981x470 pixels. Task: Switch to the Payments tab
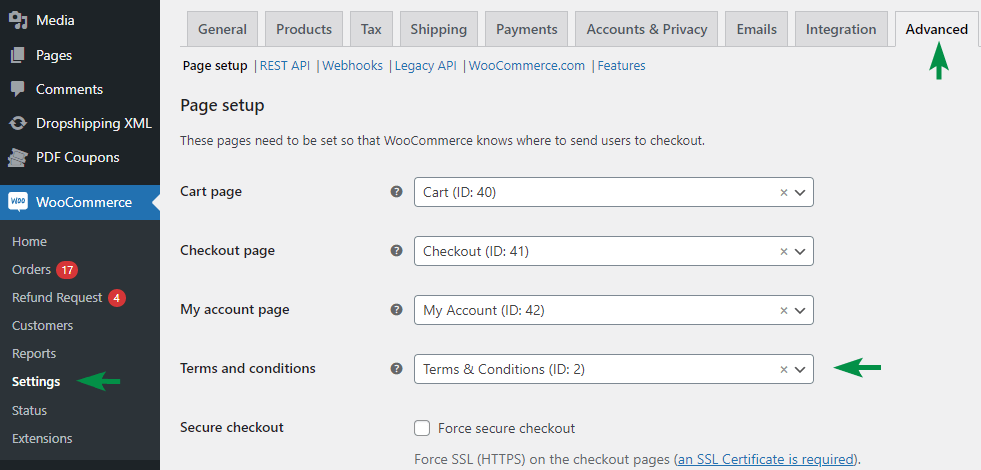point(527,29)
